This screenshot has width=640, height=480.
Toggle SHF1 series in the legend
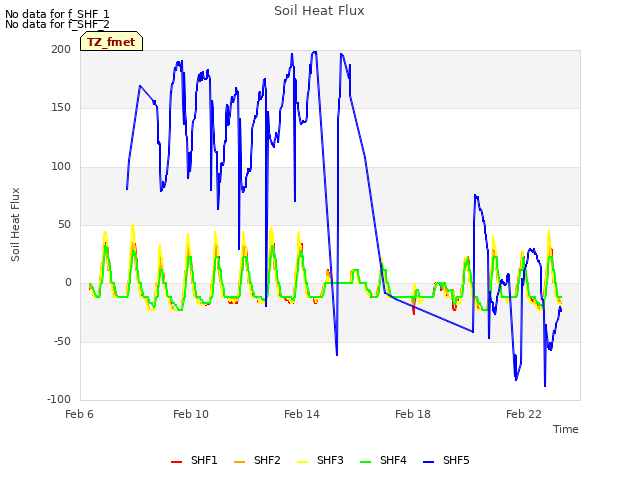tap(194, 460)
